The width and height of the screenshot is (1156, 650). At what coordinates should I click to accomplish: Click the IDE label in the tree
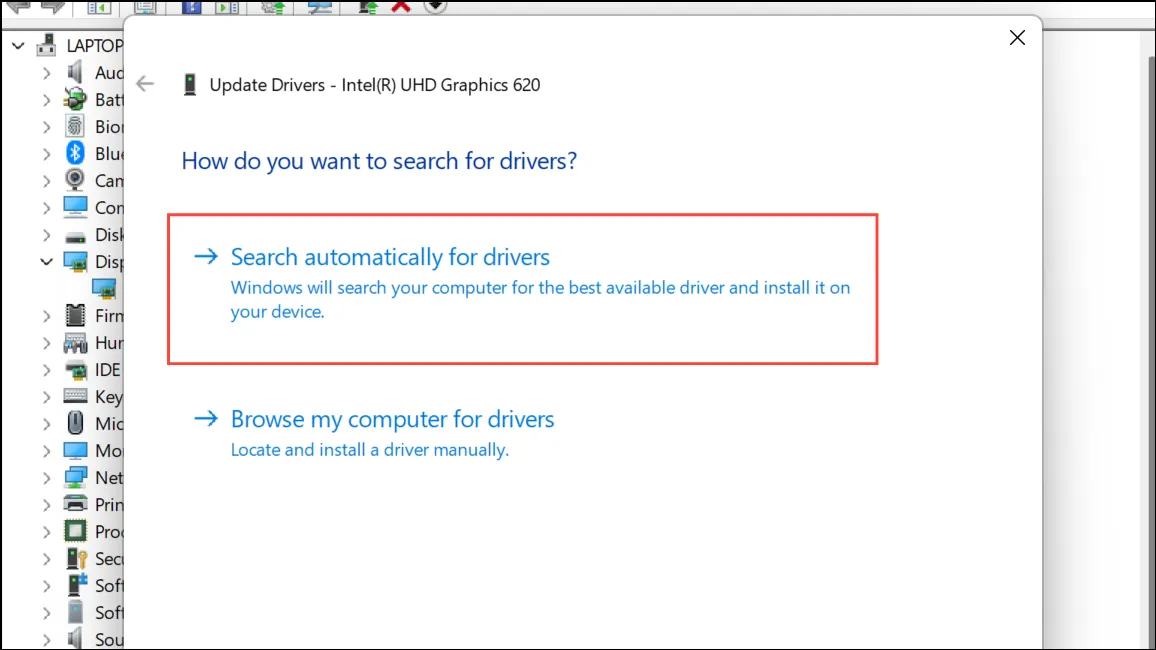(108, 370)
